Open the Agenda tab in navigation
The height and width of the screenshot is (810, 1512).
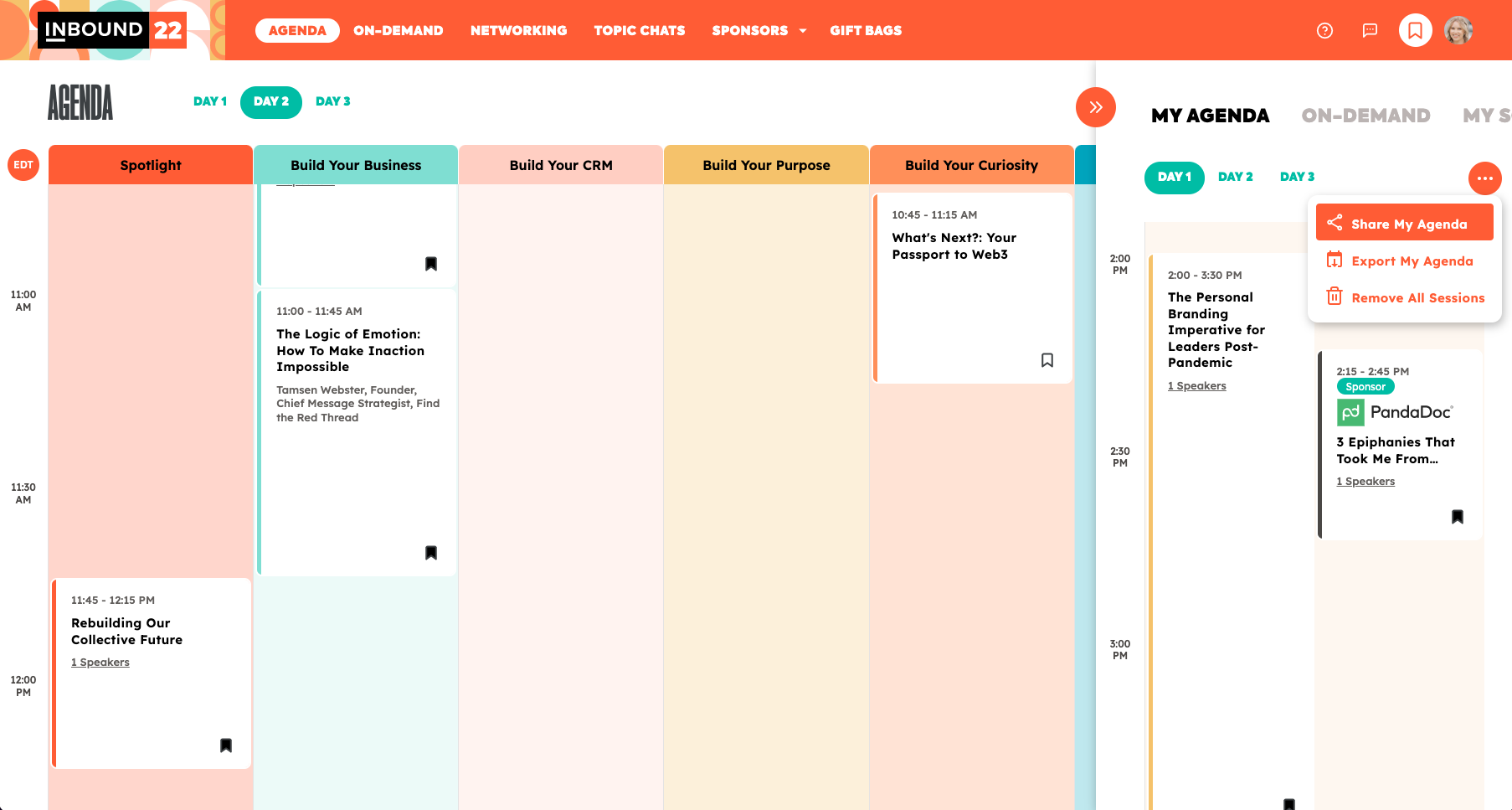point(297,31)
